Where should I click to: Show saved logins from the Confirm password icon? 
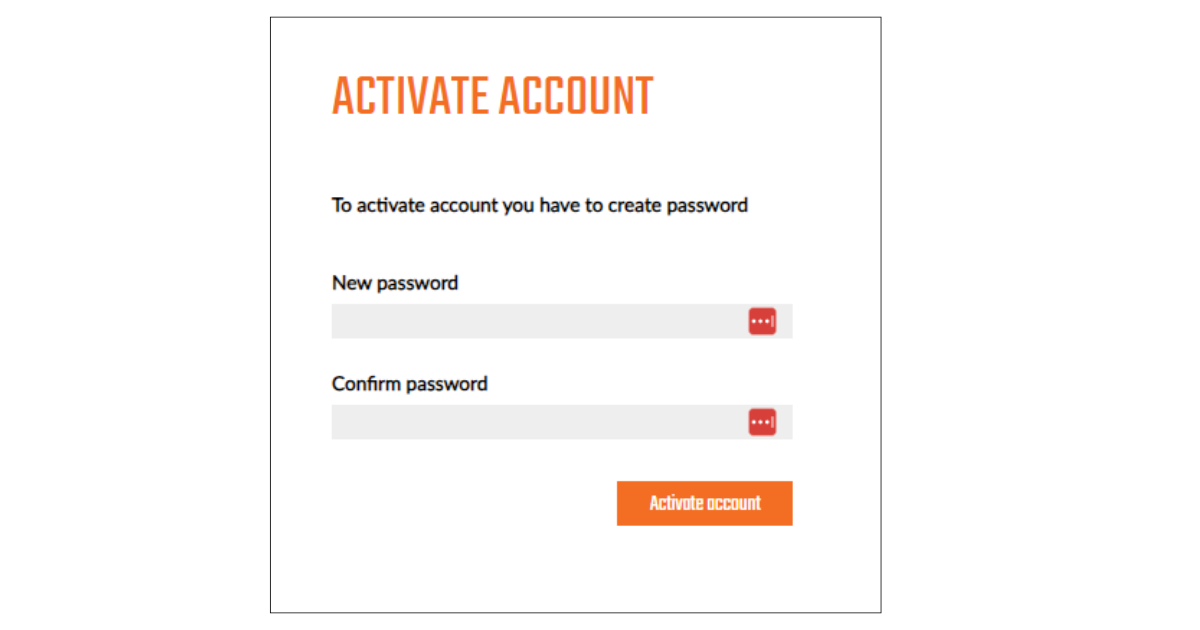tap(762, 422)
